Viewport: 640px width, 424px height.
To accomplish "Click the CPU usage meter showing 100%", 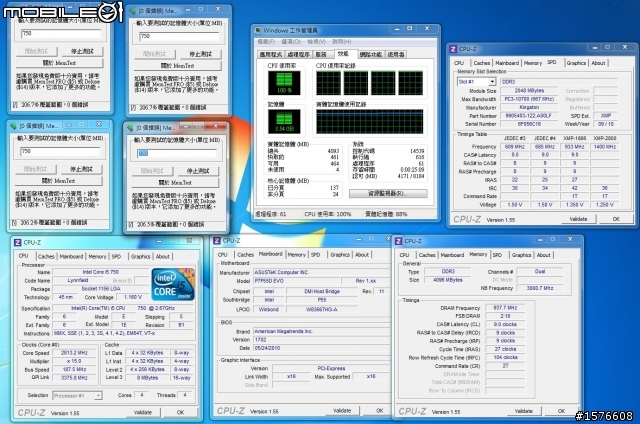I will [x=284, y=83].
